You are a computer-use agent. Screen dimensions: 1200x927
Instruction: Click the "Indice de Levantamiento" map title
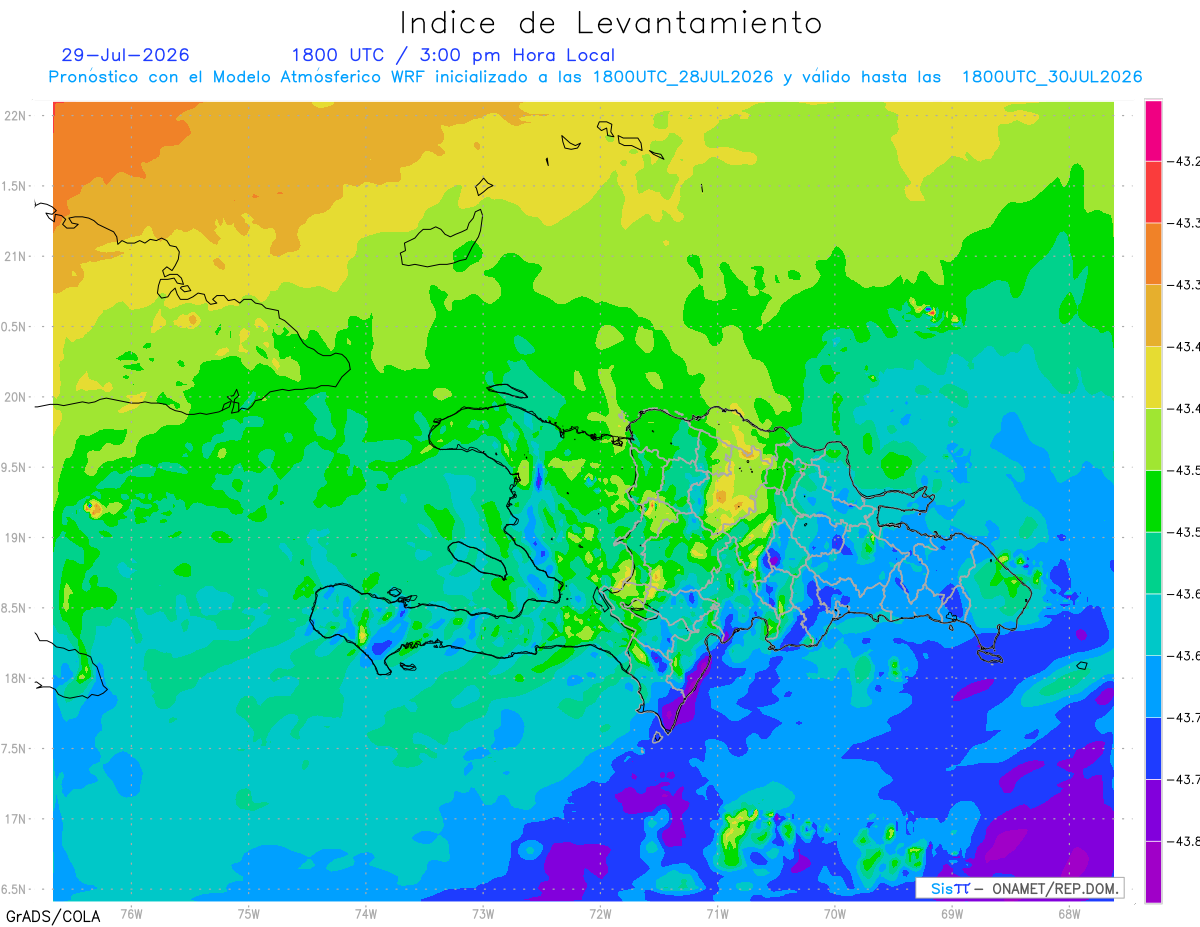click(x=610, y=22)
